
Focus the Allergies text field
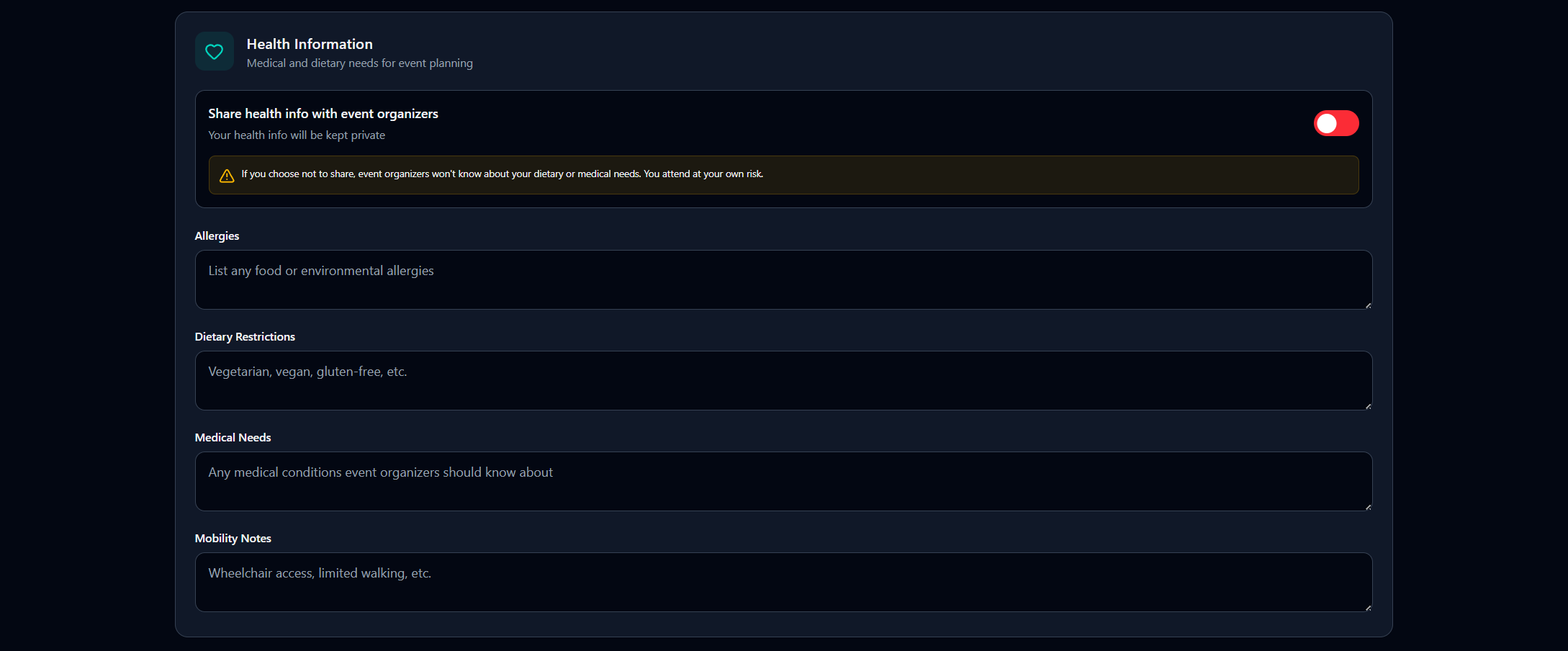pos(783,279)
